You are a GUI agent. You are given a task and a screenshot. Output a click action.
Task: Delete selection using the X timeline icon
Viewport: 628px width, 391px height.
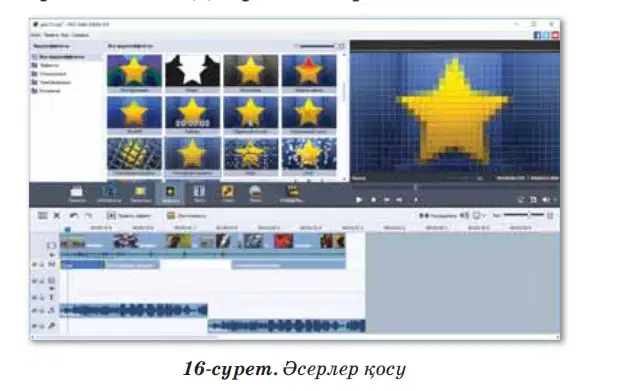57,216
